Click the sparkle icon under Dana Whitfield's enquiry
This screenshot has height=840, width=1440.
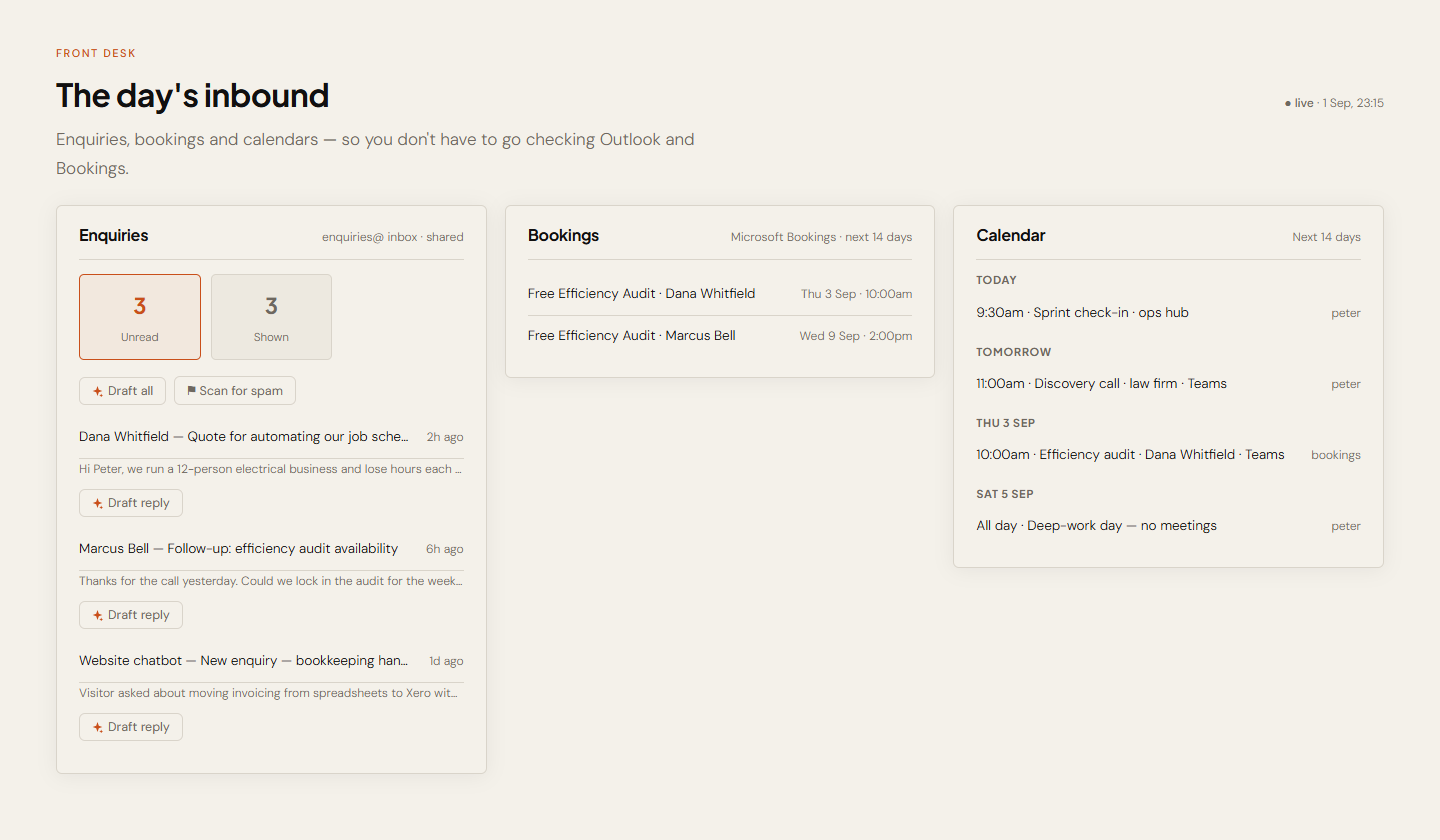(x=98, y=503)
